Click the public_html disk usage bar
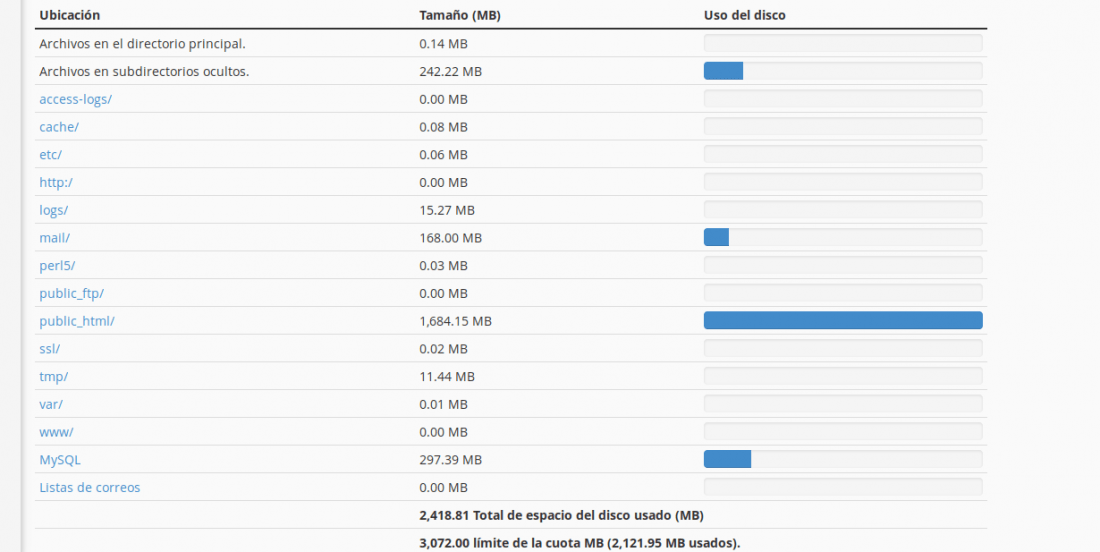1100x552 pixels. pos(843,321)
